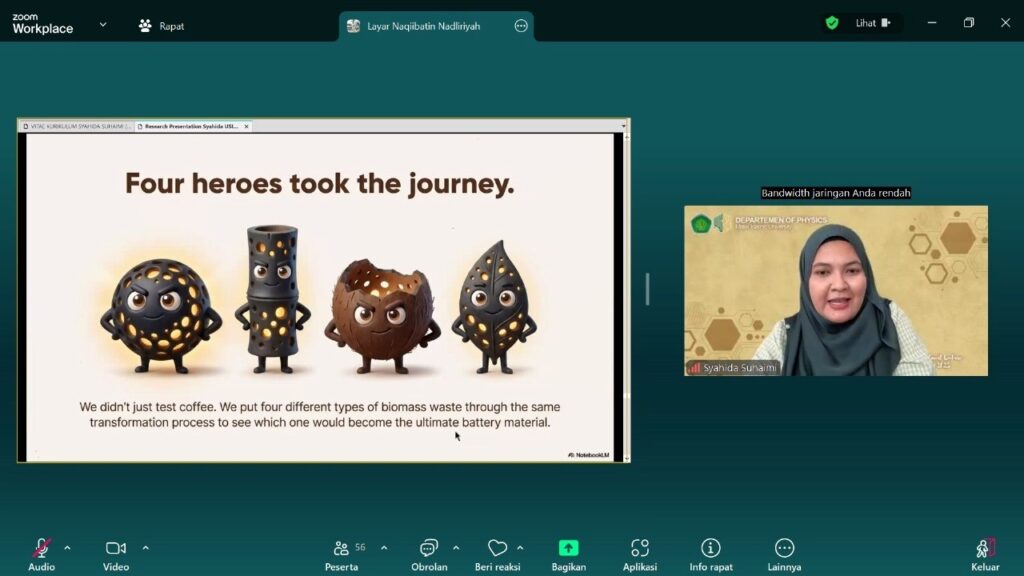1024x576 pixels.
Task: Expand the Audio options chevron
Action: click(67, 548)
